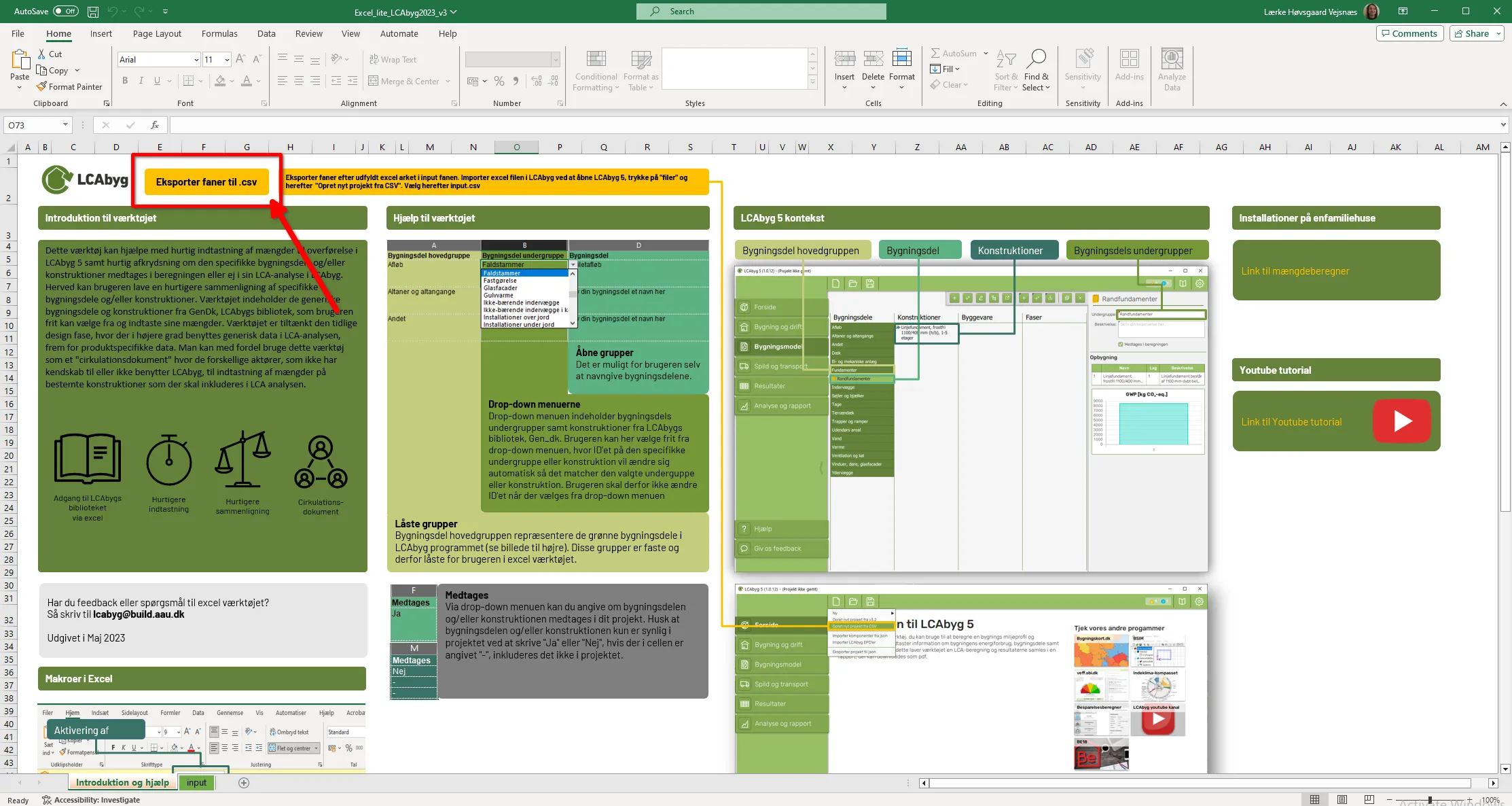This screenshot has height=806, width=1512.
Task: Follow the Link til Youtube tutorial link
Action: [x=1291, y=422]
